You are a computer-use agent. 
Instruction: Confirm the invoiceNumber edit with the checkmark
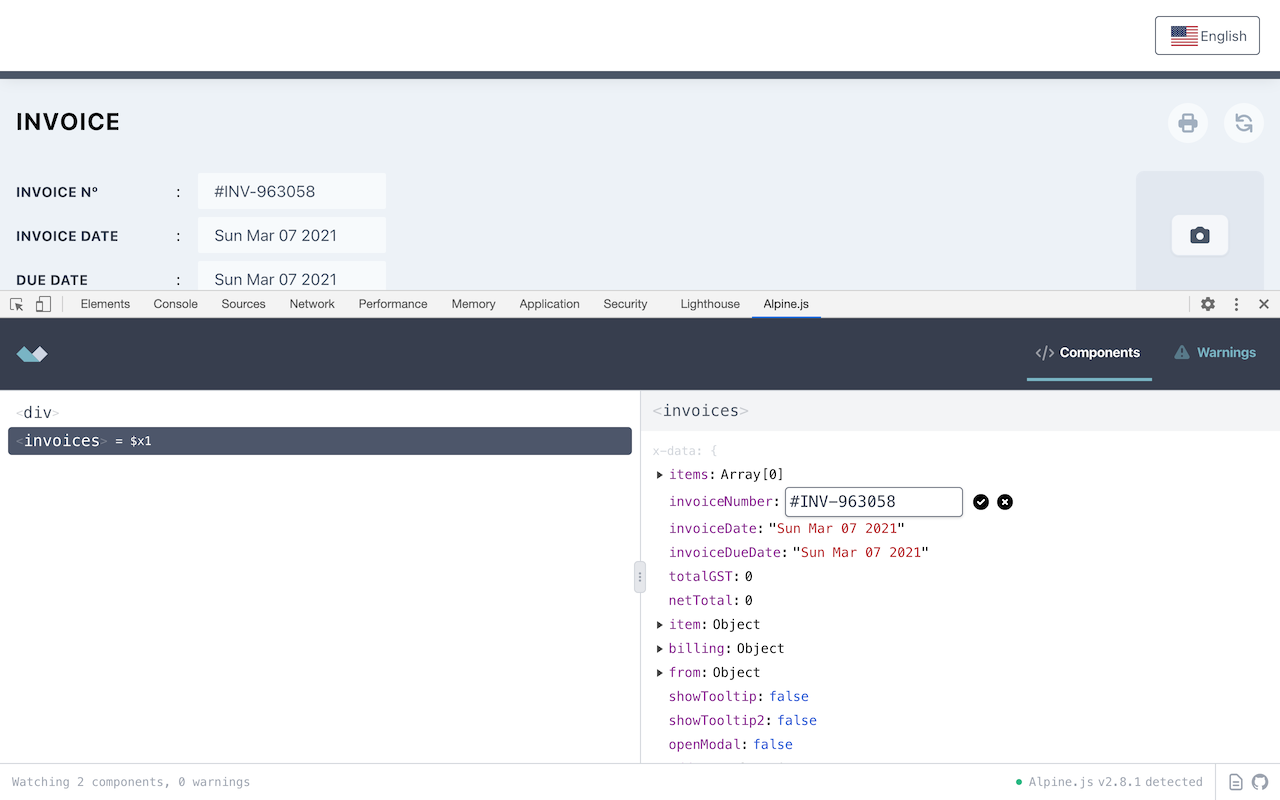[x=981, y=501]
